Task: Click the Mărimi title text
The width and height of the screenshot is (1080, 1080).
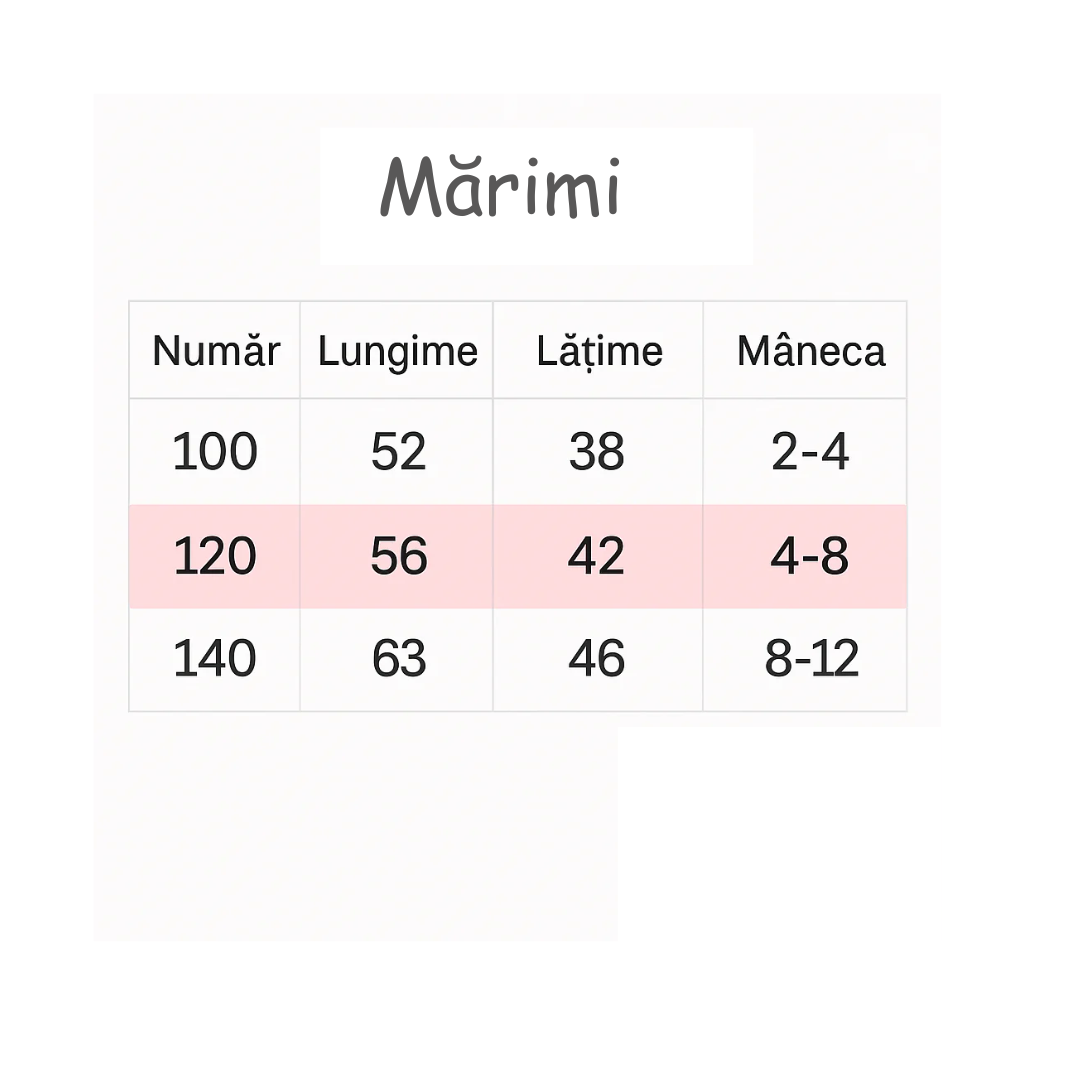Action: pyautogui.click(x=500, y=188)
